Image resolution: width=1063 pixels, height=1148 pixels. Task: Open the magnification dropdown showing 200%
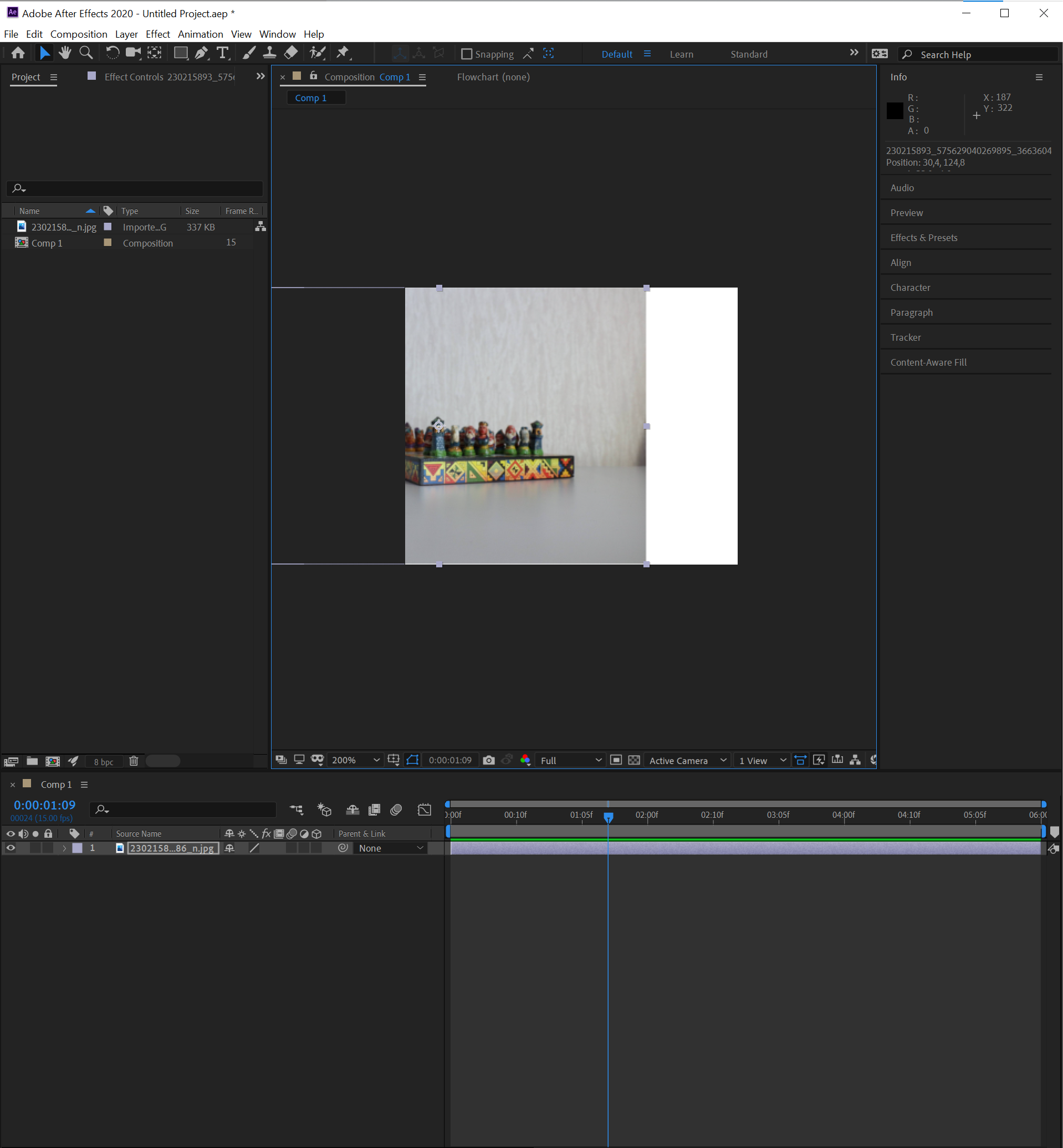click(x=354, y=760)
